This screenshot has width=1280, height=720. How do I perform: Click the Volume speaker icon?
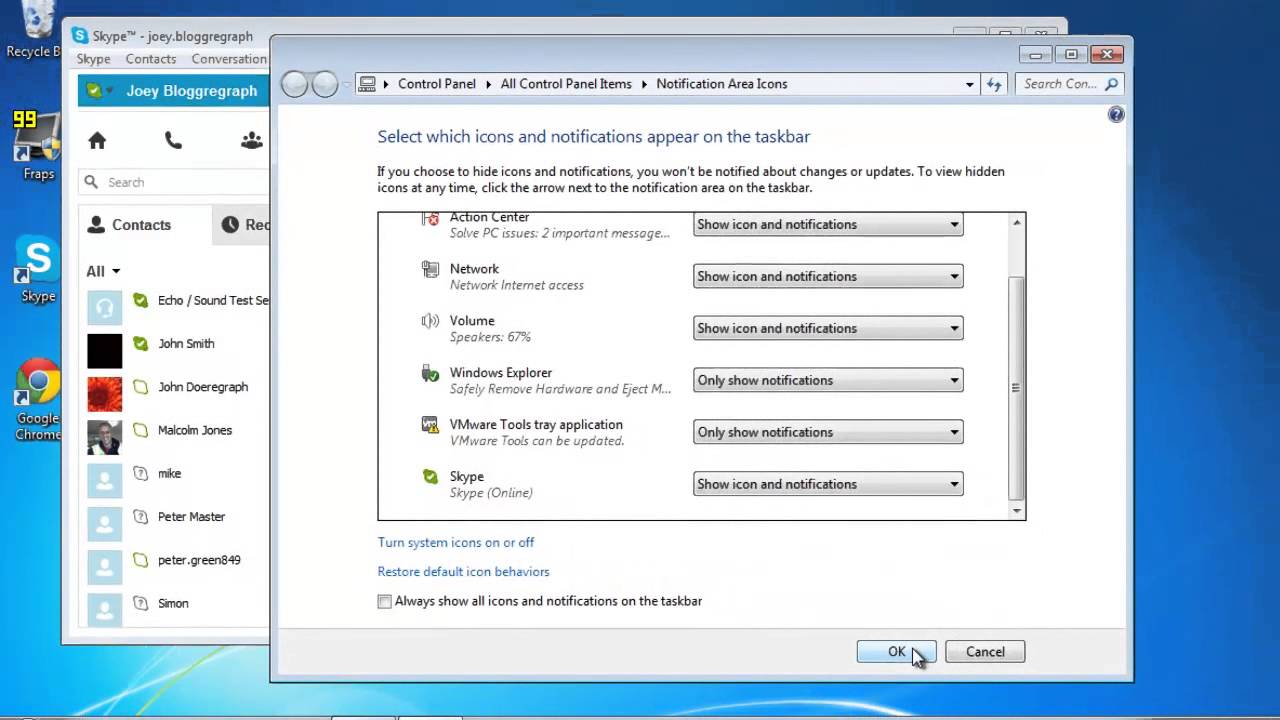[x=430, y=321]
